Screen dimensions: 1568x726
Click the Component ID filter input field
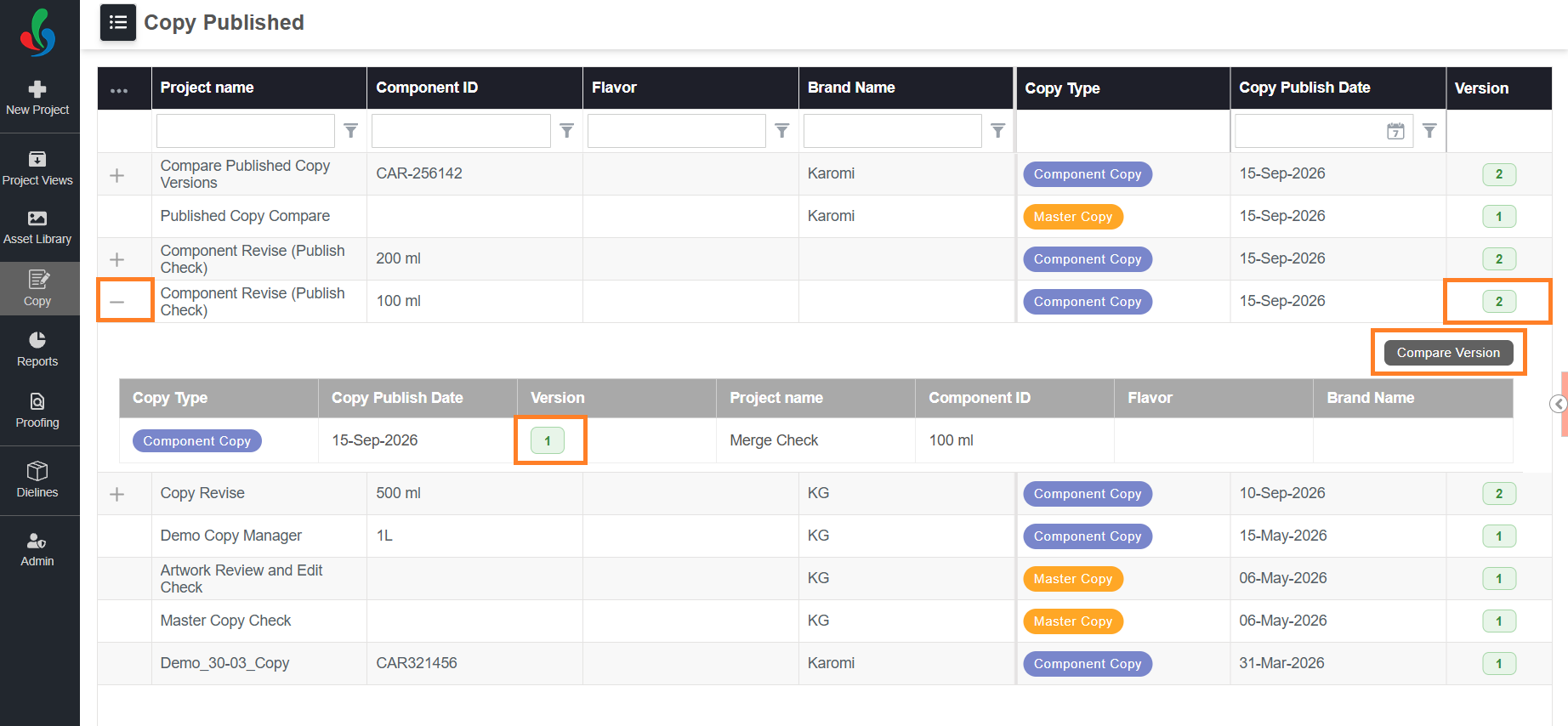[x=461, y=131]
